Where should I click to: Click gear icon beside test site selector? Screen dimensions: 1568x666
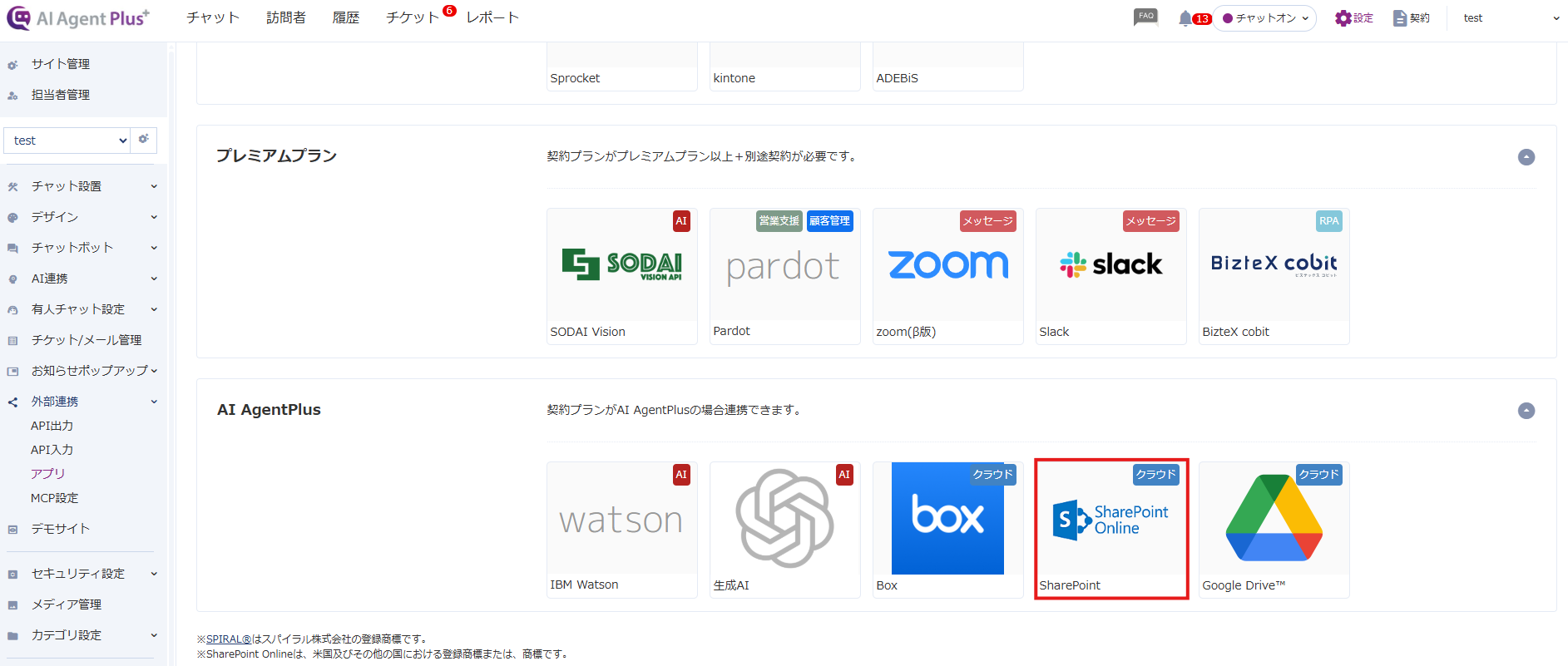144,140
